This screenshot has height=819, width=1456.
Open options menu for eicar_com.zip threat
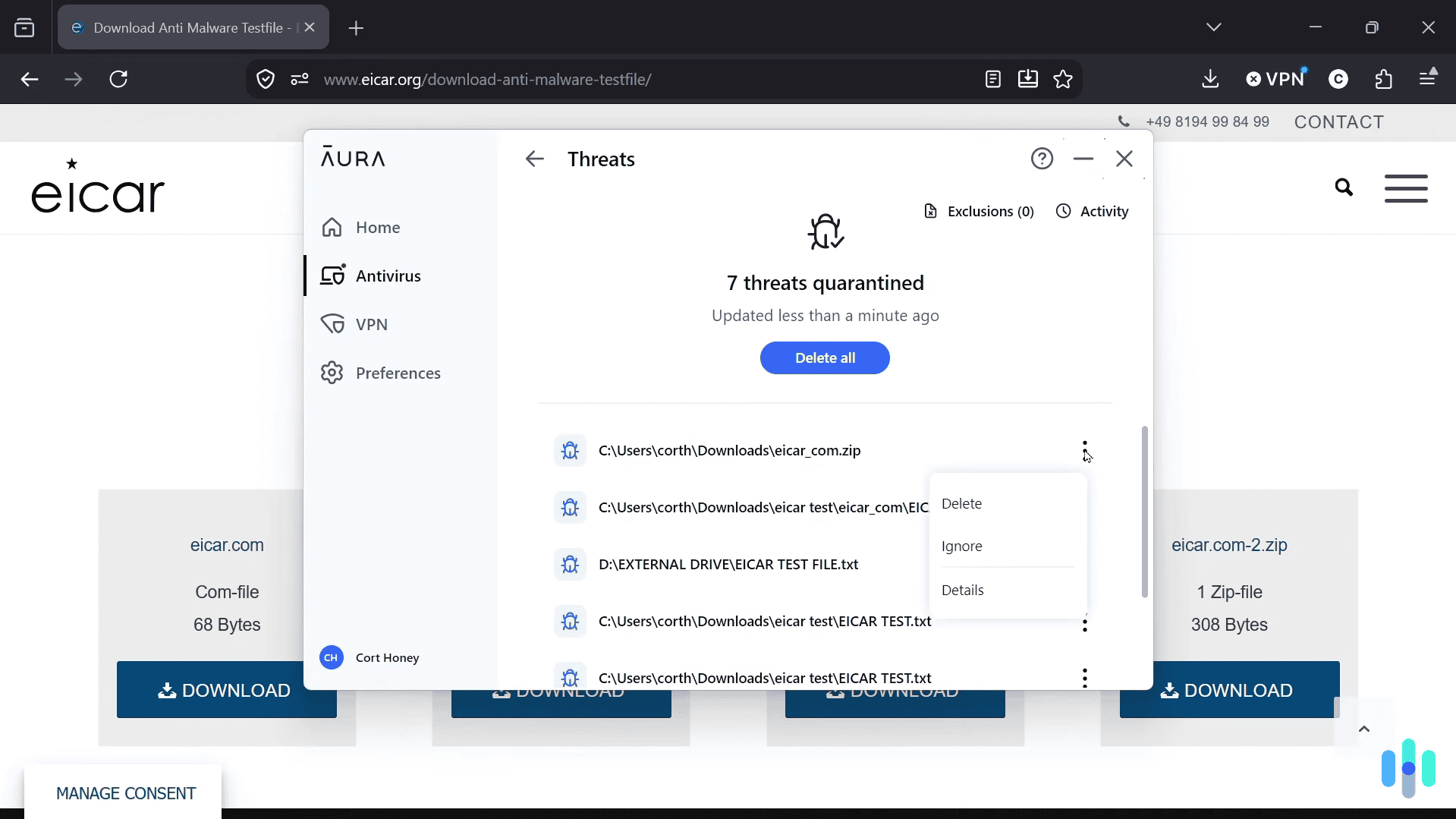coord(1085,450)
